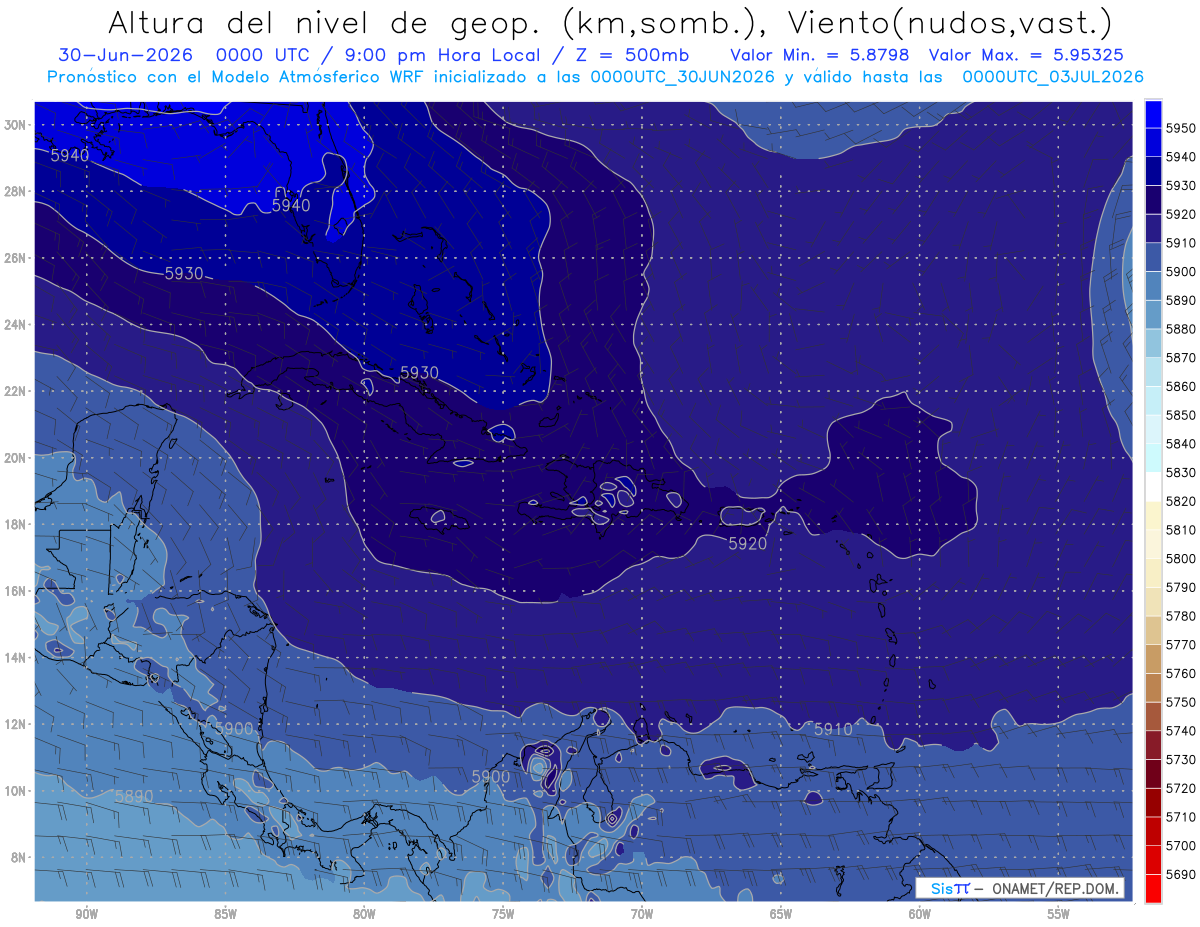Click the 85W longitude axis label
The height and width of the screenshot is (927, 1200).
(x=225, y=914)
